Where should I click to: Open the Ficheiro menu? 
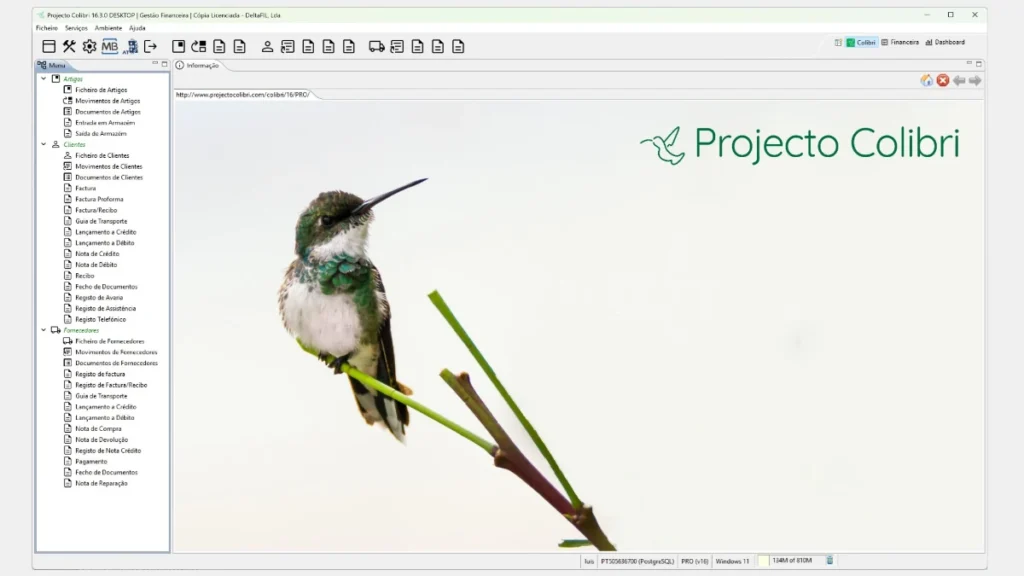pyautogui.click(x=46, y=28)
